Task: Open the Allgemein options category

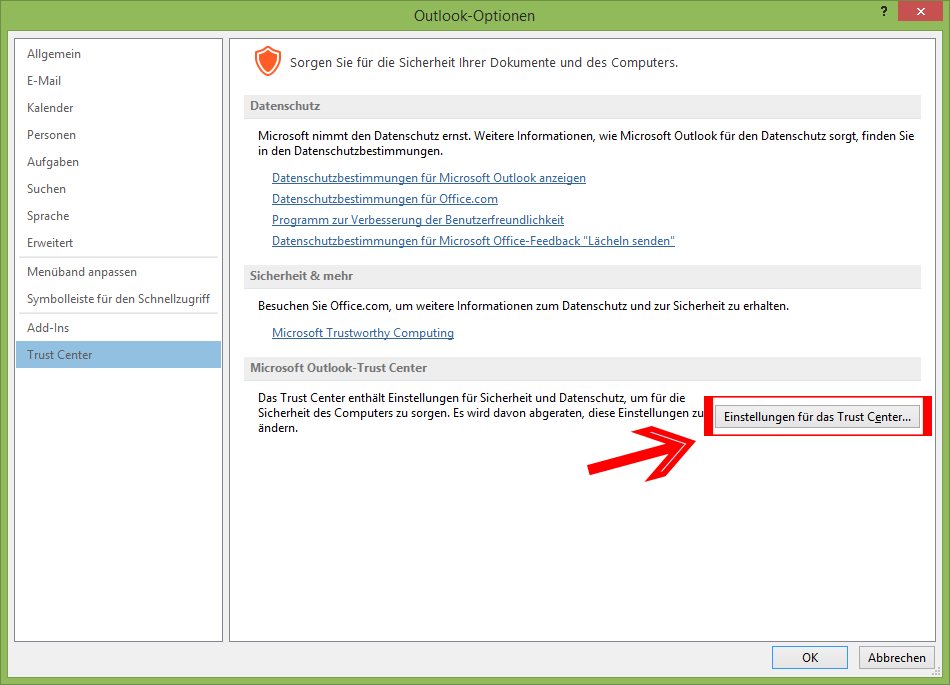Action: coord(118,54)
